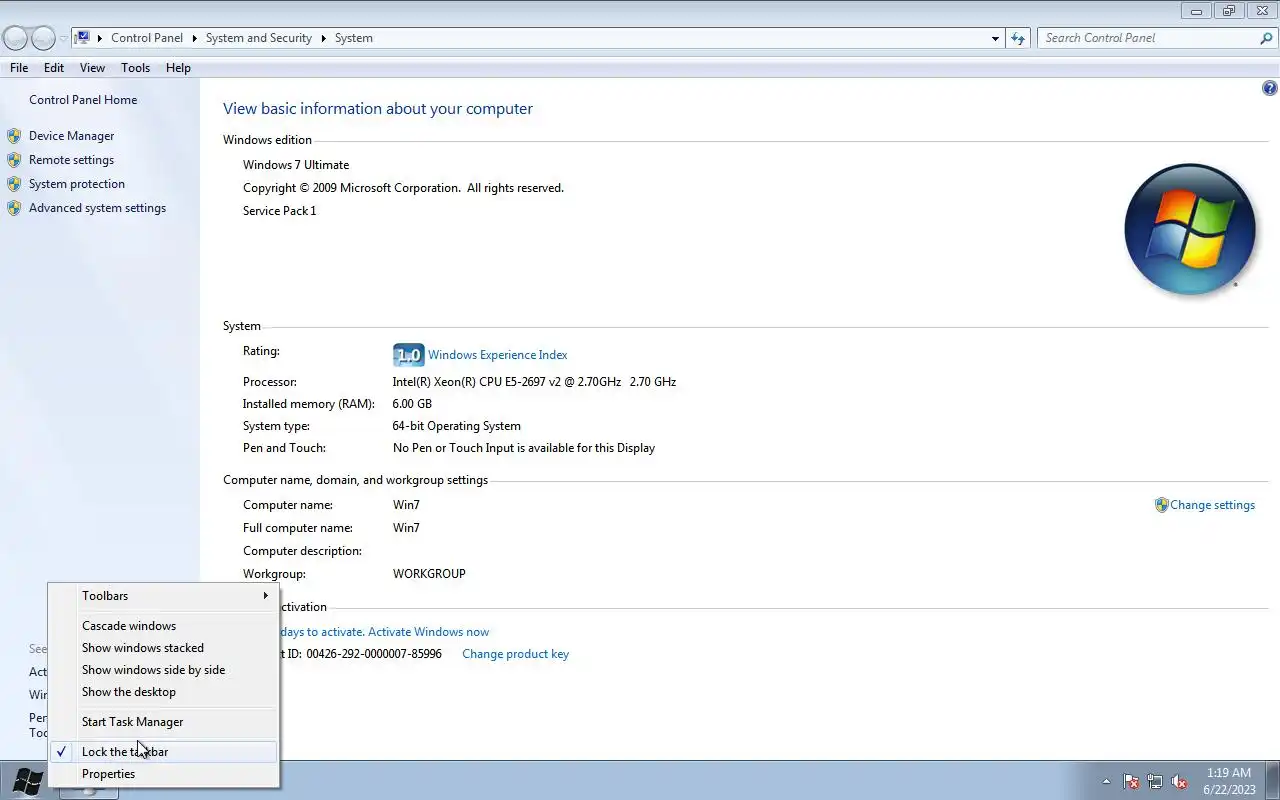Screen dimensions: 1280x800
Task: Toggle Lock the taskbar option
Action: 164,752
